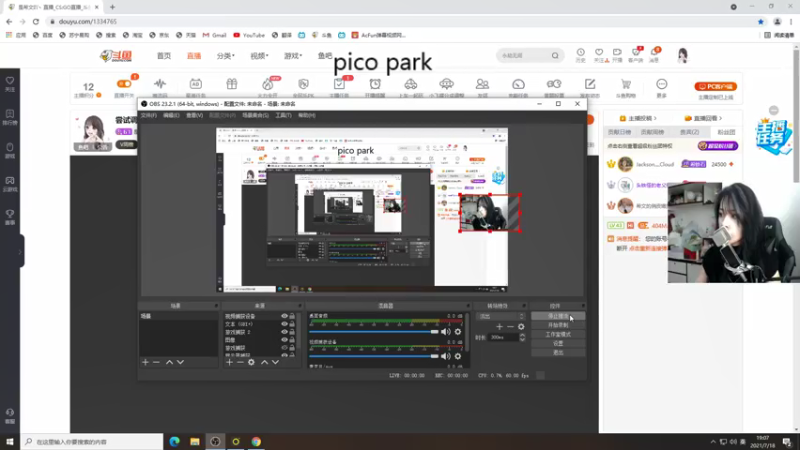Click the orange PC客户端 button
The image size is (800, 450).
point(715,87)
